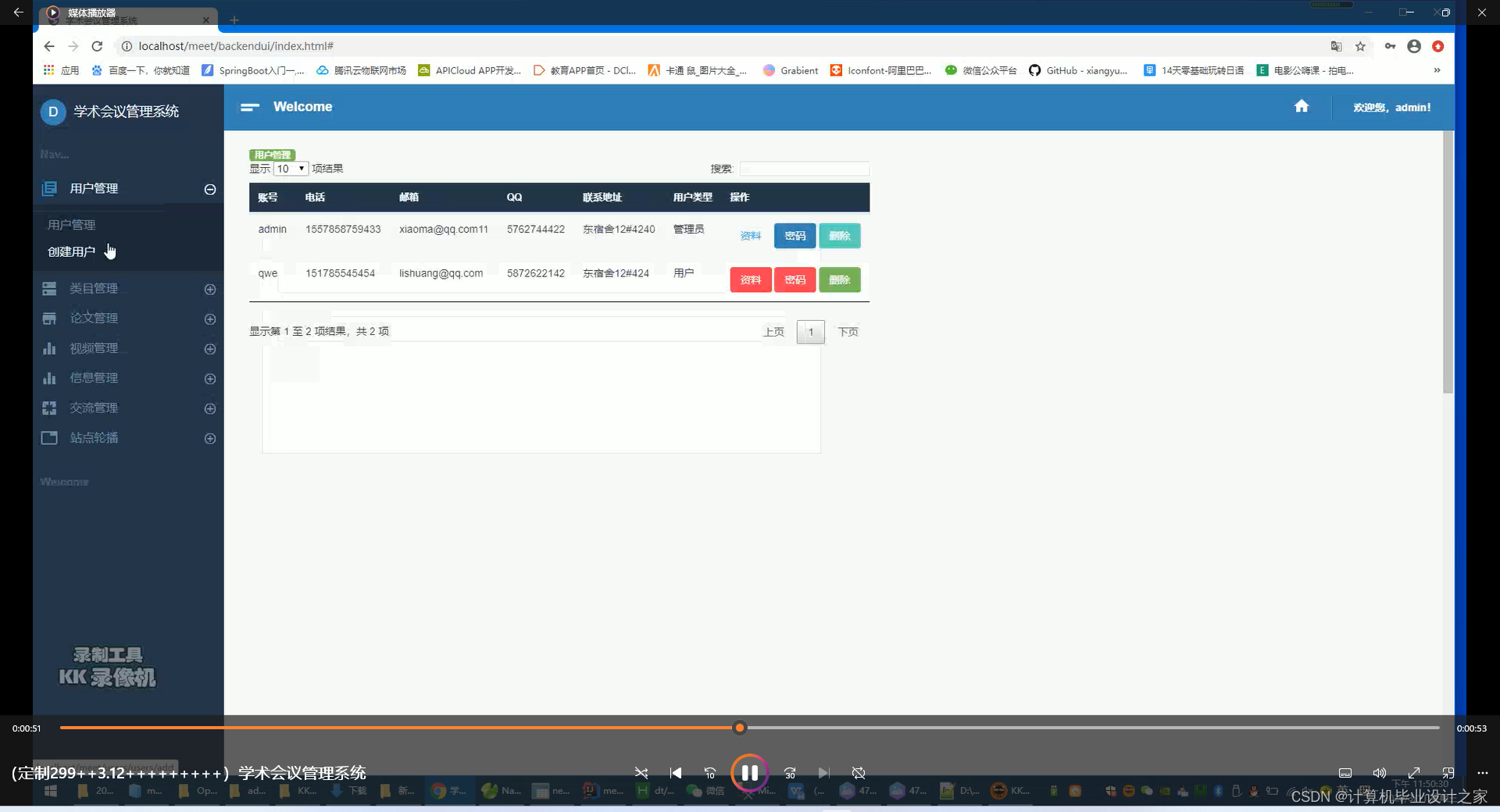1500x812 pixels.
Task: Click the 论文管理 sidebar icon
Action: click(x=49, y=319)
